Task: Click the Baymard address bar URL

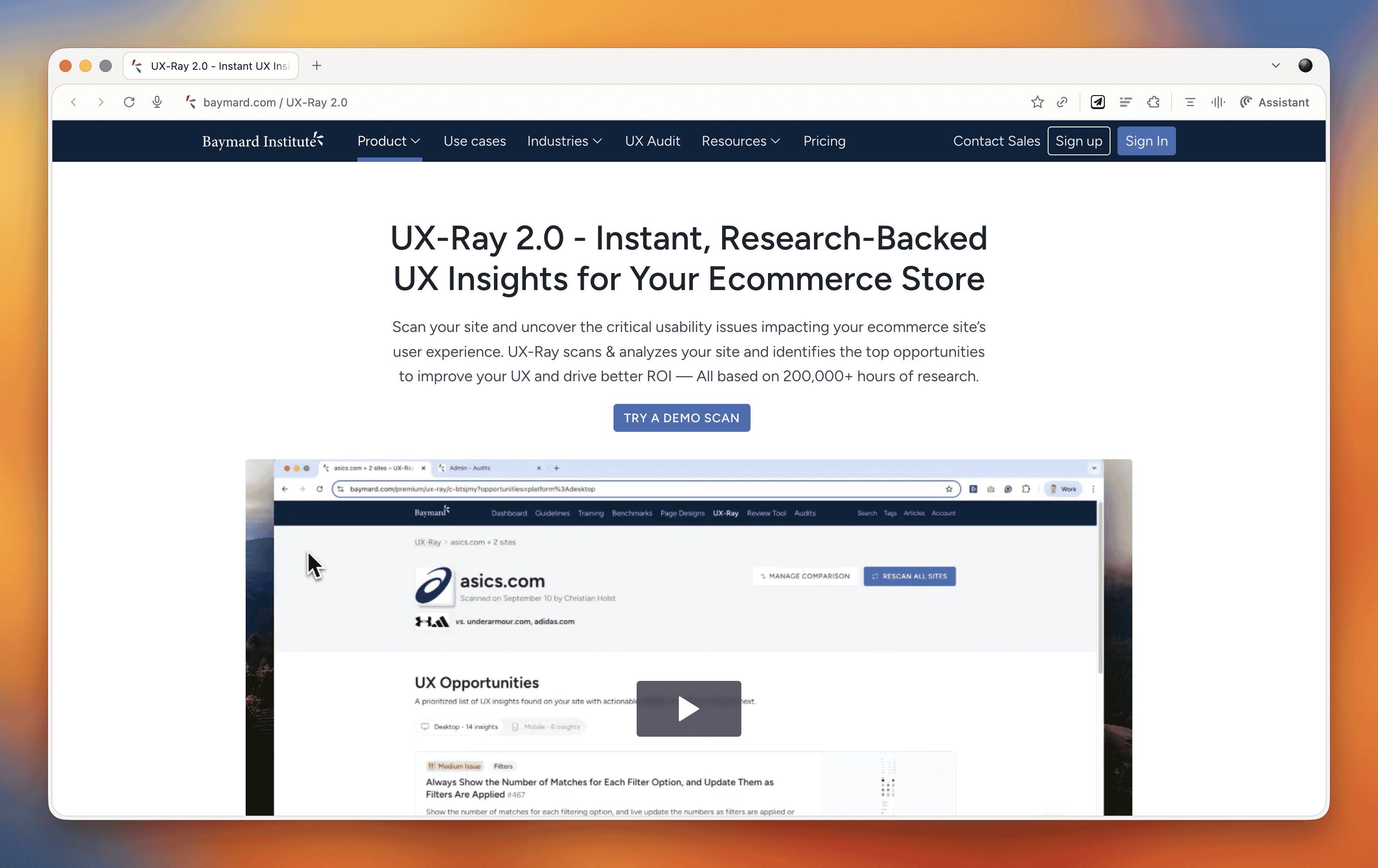Action: tap(275, 103)
